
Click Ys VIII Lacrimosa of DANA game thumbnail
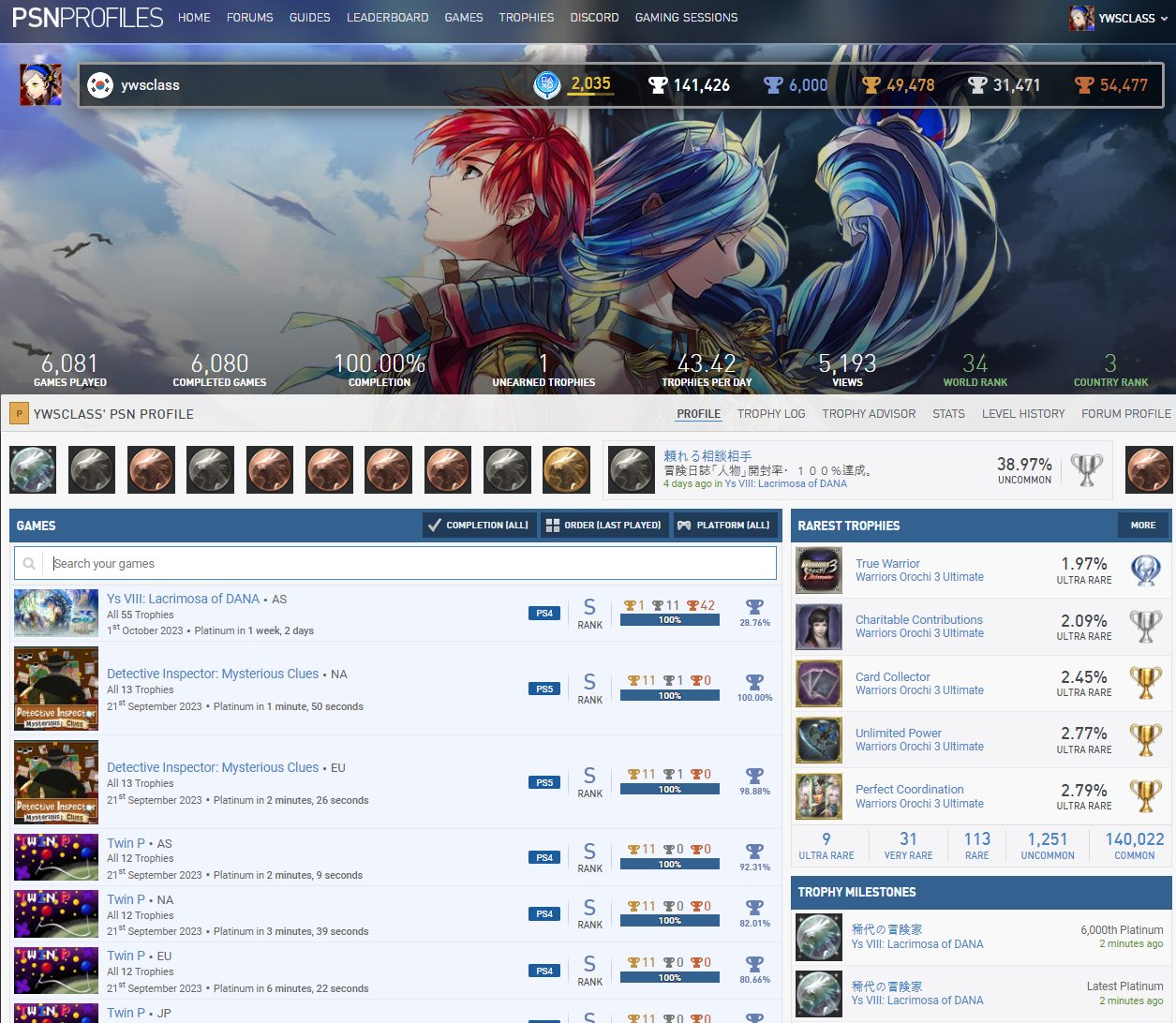coord(56,613)
